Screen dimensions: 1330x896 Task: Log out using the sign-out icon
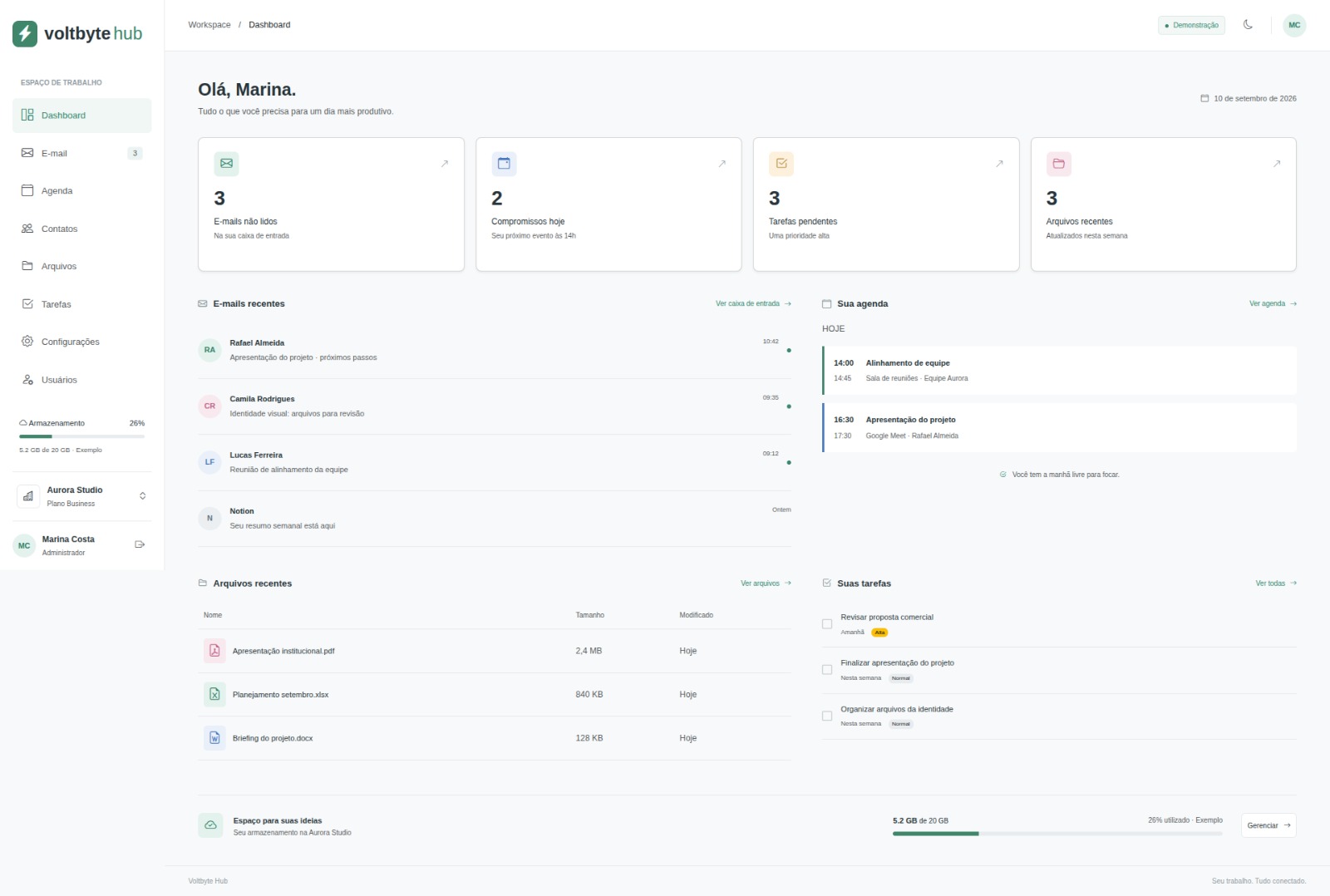[140, 544]
